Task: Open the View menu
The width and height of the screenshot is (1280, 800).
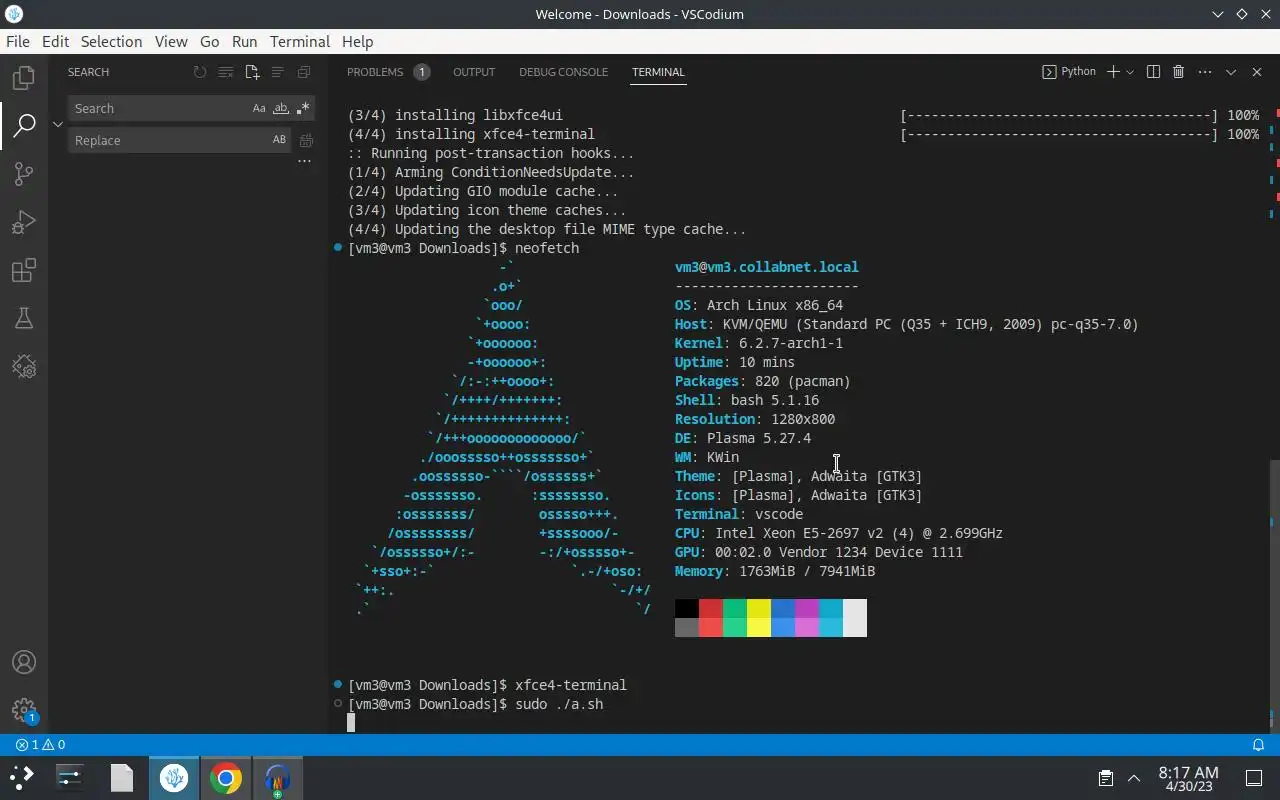Action: [x=171, y=41]
